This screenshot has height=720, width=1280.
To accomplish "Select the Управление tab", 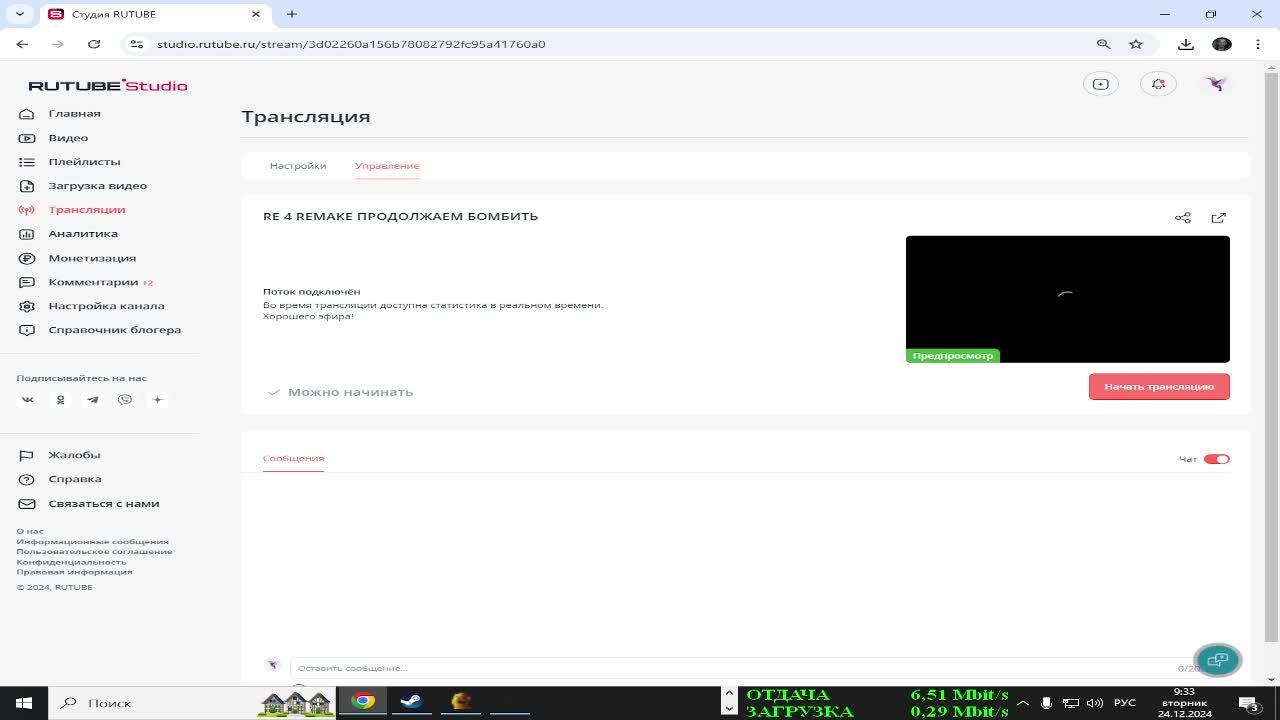I will tap(387, 166).
